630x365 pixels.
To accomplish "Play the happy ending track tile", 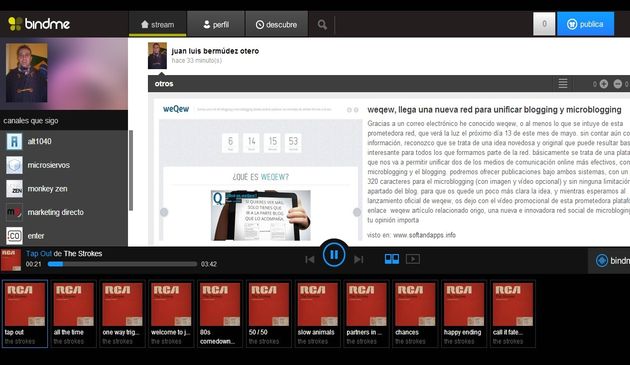I will tap(464, 314).
